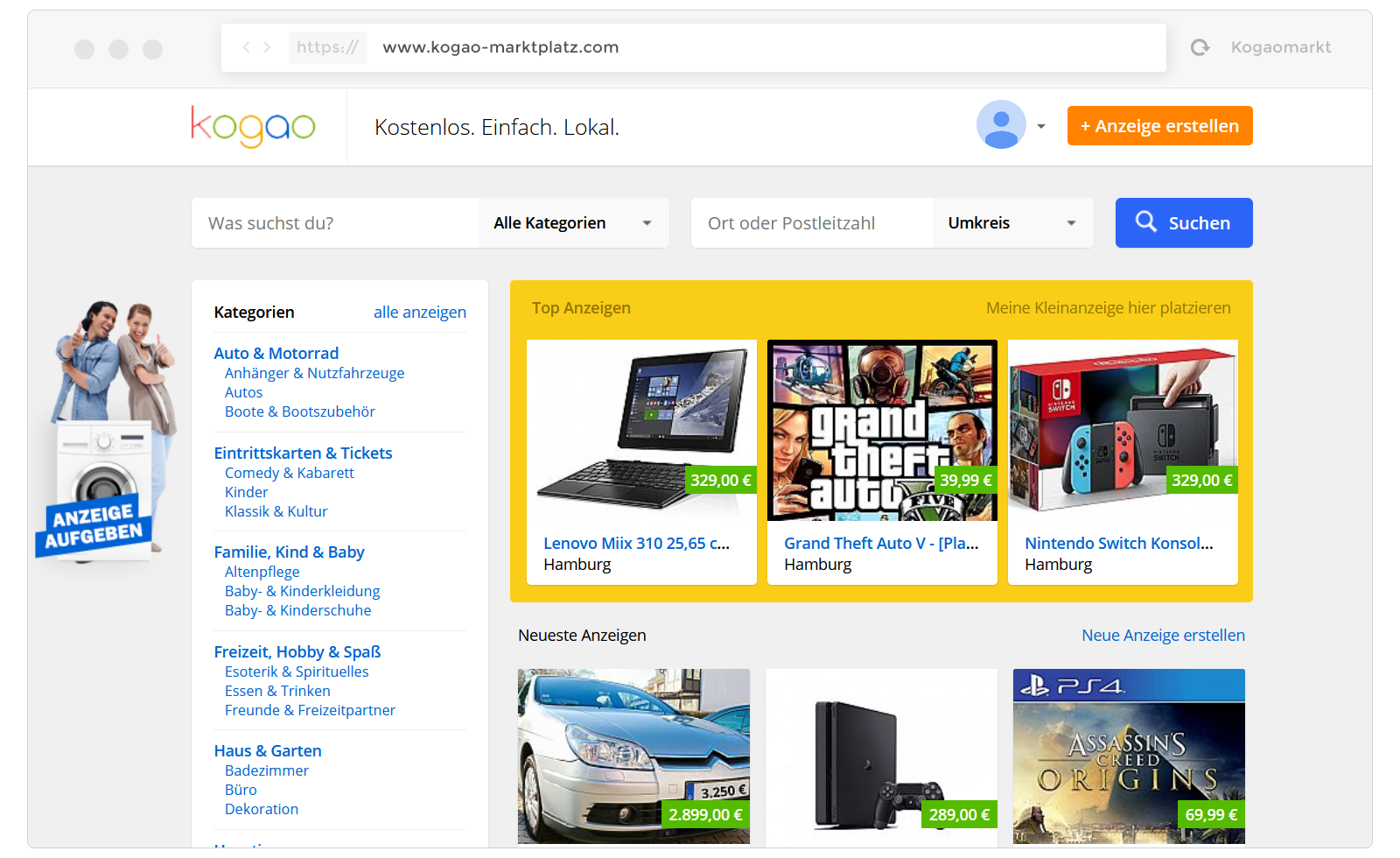Open the Grand Theft Auto V cover image
Viewport: 1400px width, 858px height.
tap(882, 431)
